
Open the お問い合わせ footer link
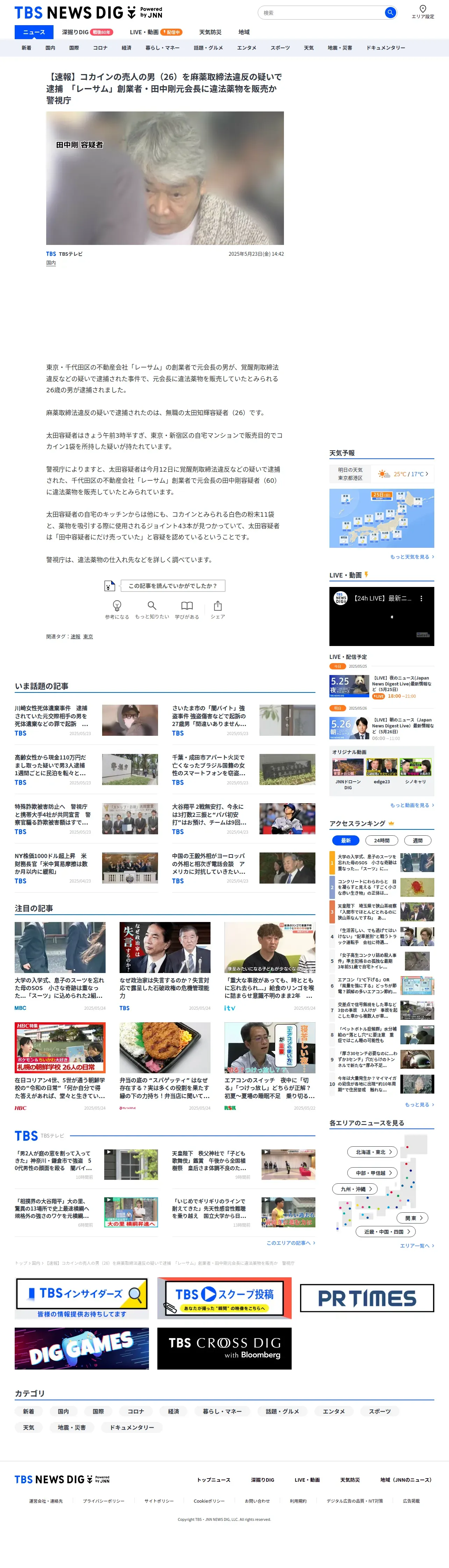[x=257, y=1501]
